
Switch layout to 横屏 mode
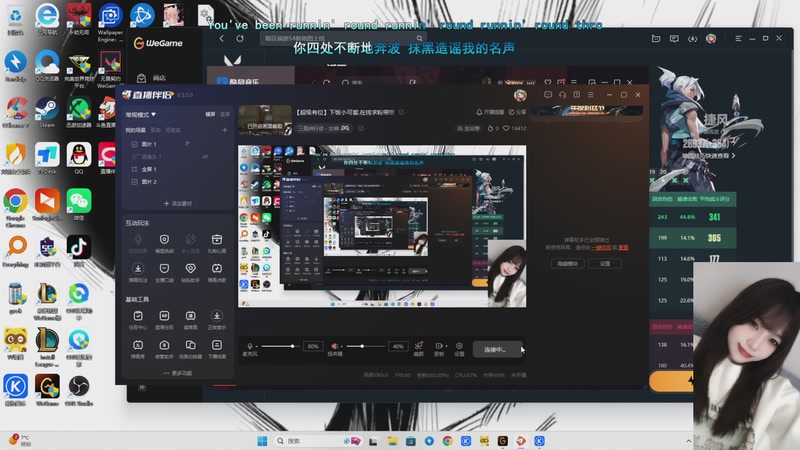[210, 114]
